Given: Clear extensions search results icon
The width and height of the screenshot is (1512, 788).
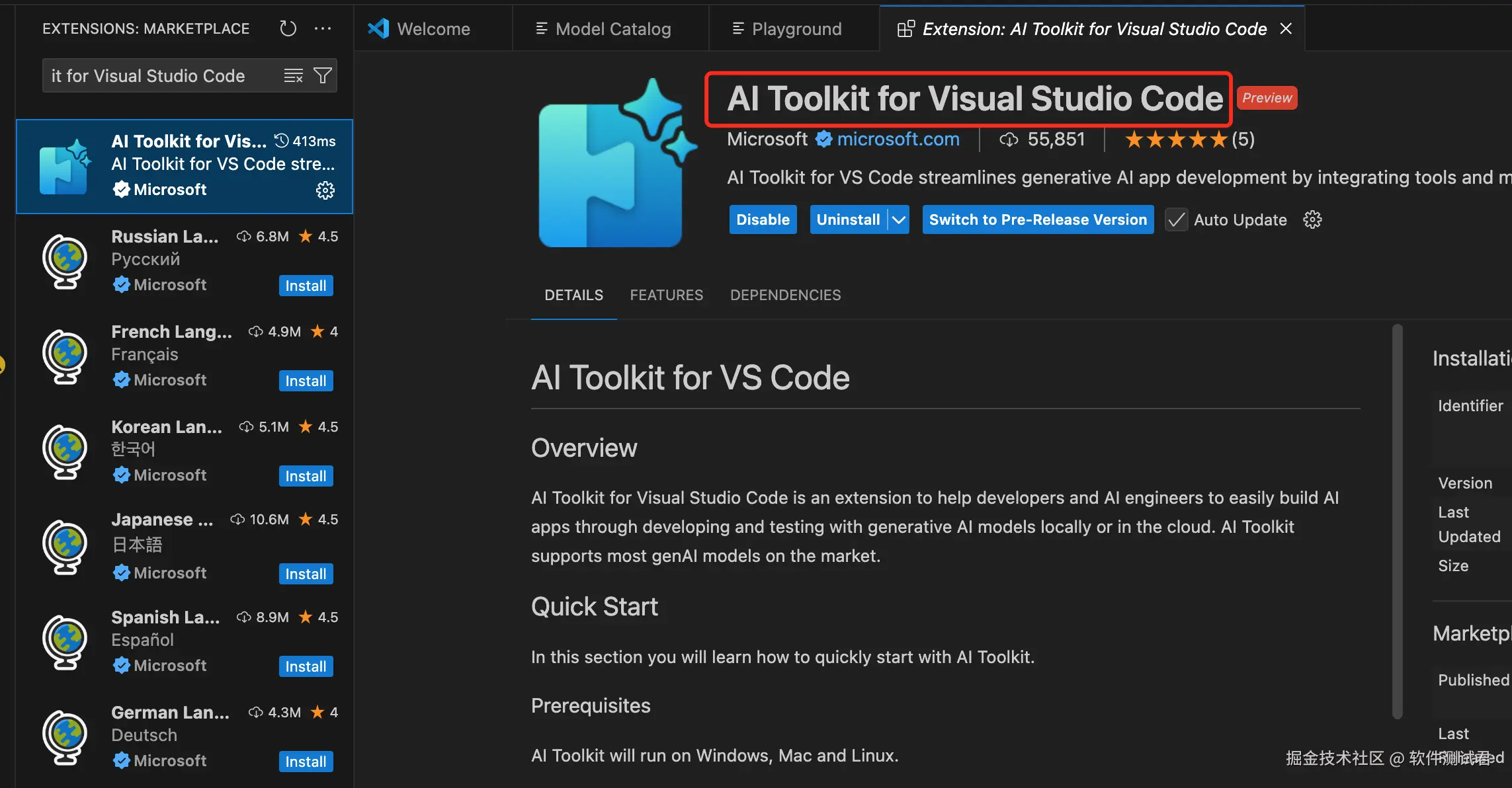Looking at the screenshot, I should coord(293,76).
